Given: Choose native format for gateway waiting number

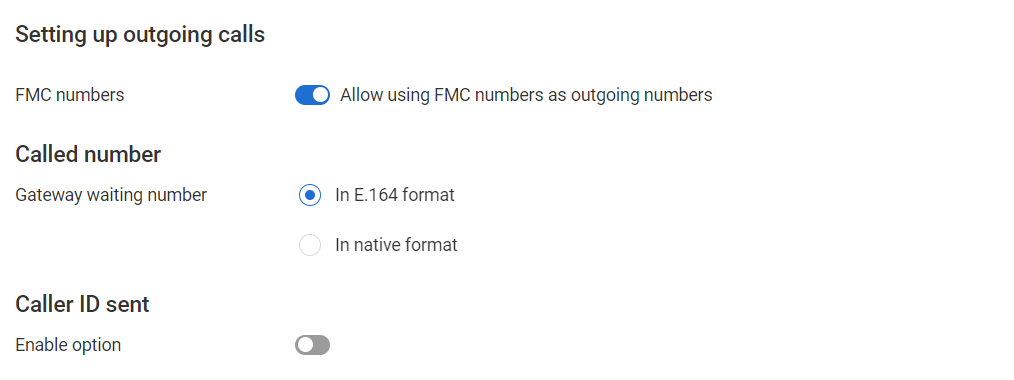Looking at the screenshot, I should (x=310, y=245).
